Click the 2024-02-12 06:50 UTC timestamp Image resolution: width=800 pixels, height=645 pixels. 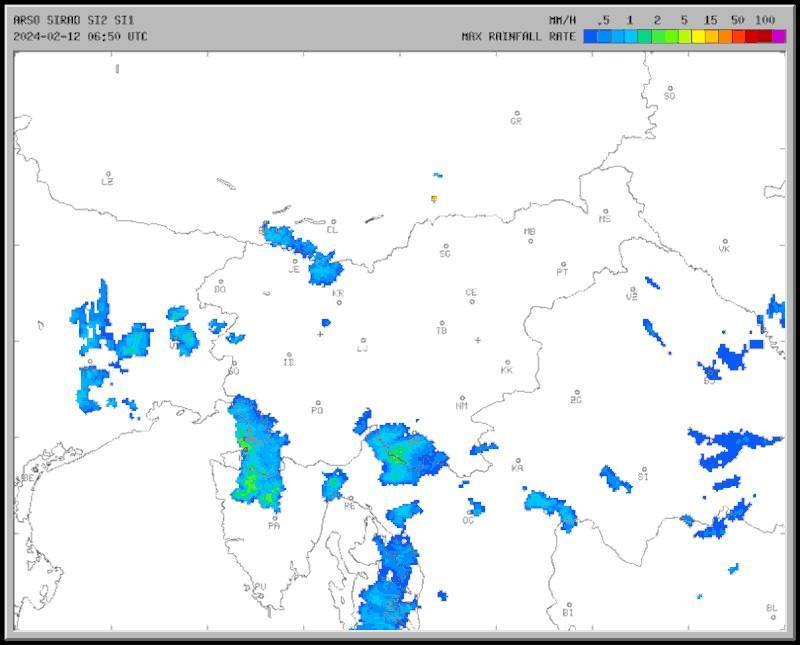coord(80,36)
